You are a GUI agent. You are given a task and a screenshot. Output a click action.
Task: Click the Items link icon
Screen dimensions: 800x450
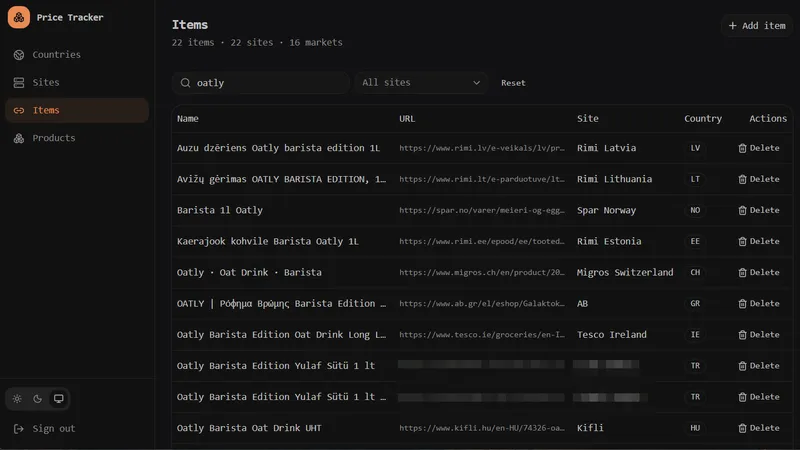pyautogui.click(x=19, y=110)
